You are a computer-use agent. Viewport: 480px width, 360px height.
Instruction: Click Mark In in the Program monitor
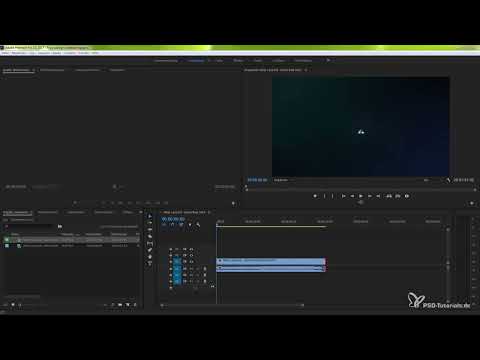(324, 196)
